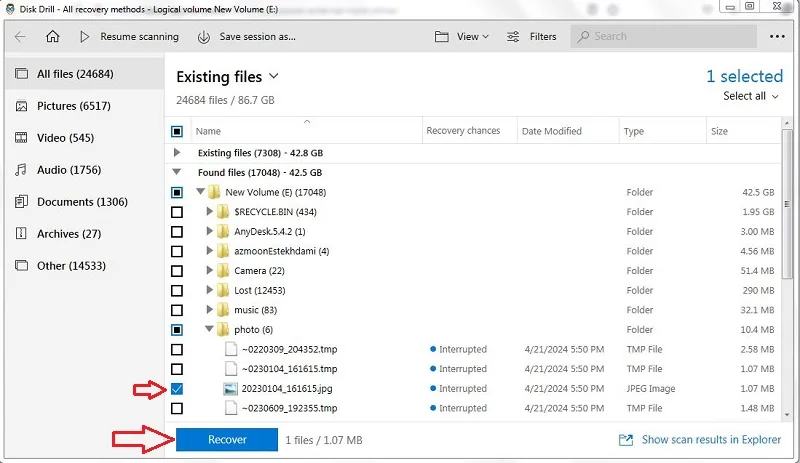The height and width of the screenshot is (463, 800).
Task: Click the $RECYCLE.BIN folder icon
Action: pos(223,211)
